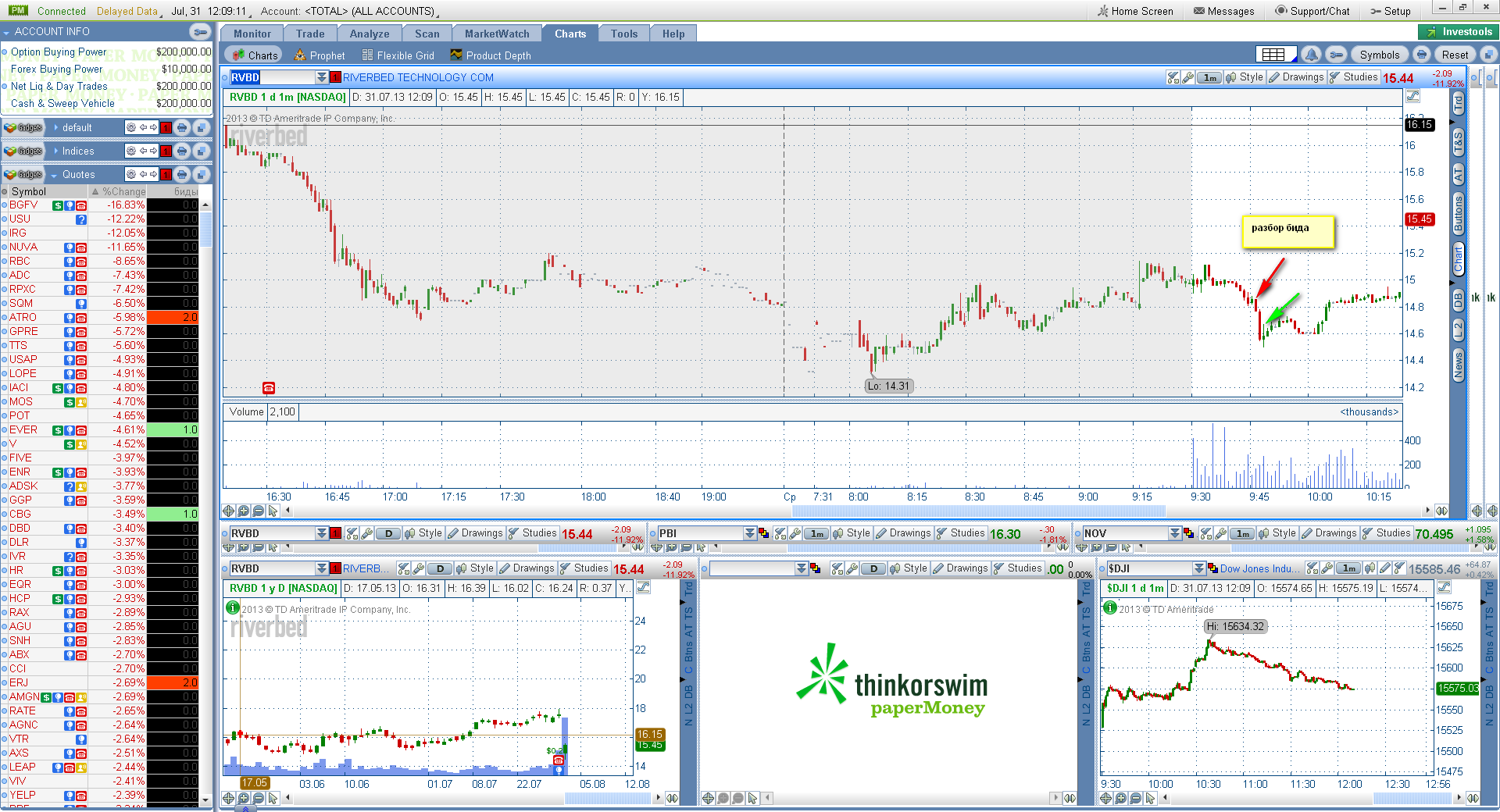
Task: Toggle the red color link on main RVBD symbol
Action: (335, 77)
